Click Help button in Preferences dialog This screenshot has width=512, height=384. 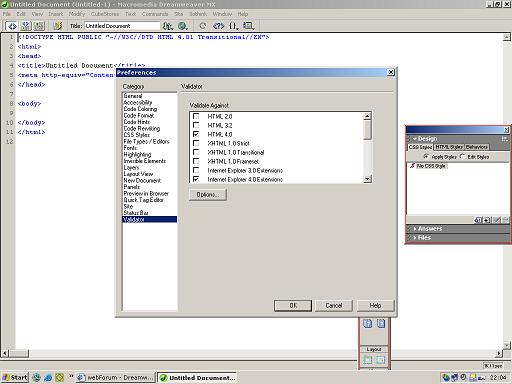click(375, 305)
